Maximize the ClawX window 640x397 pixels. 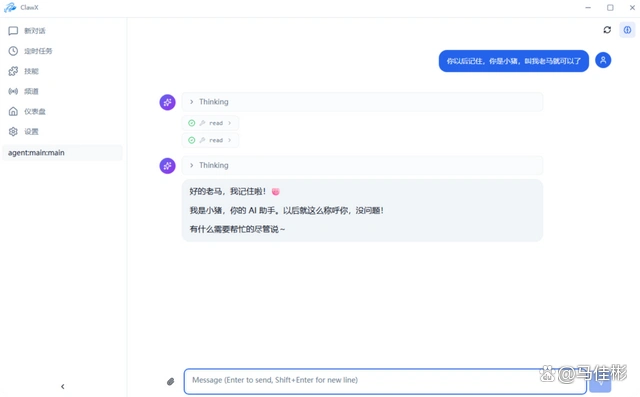(x=610, y=7)
